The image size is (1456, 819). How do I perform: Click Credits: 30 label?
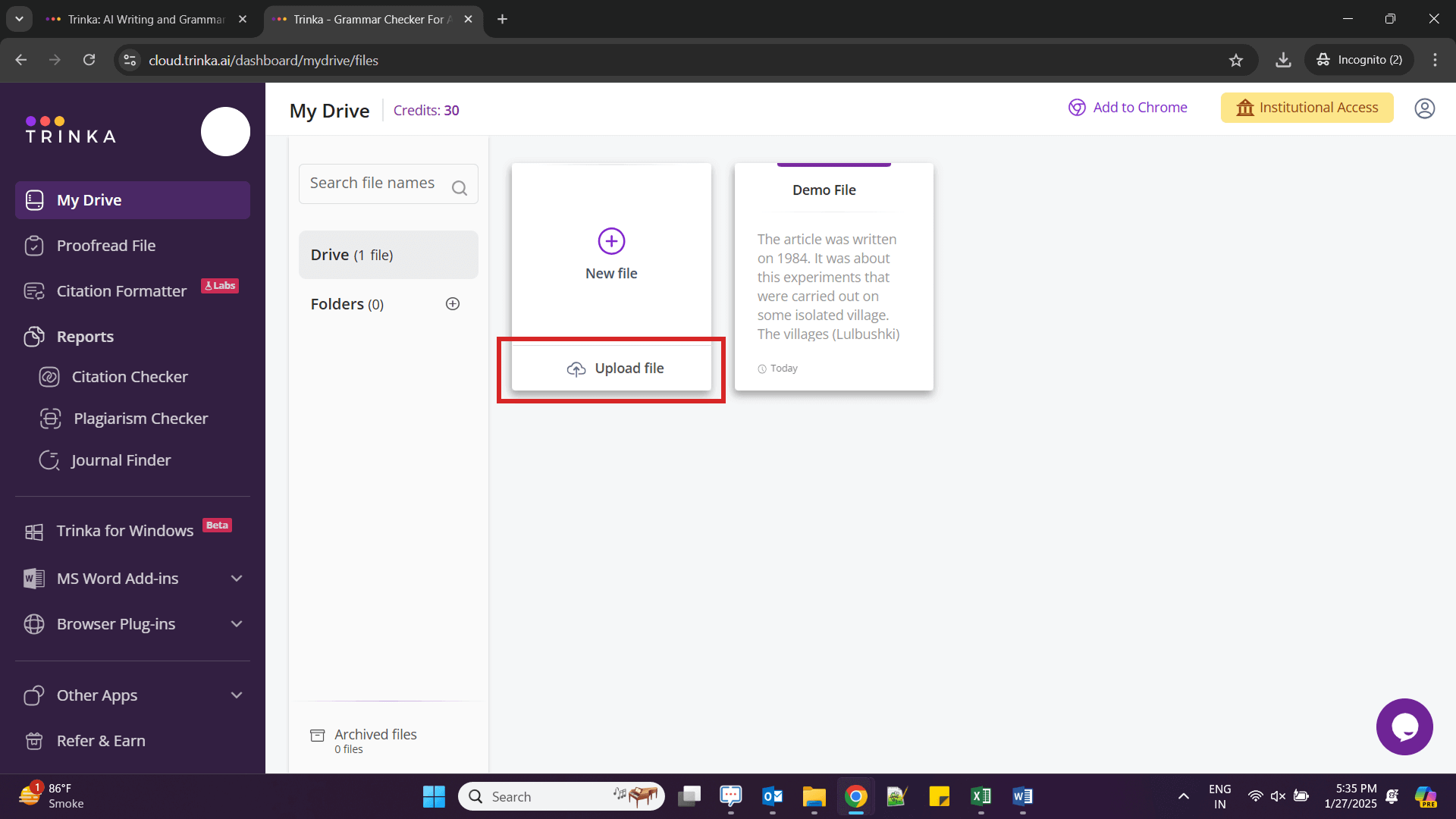(x=426, y=111)
